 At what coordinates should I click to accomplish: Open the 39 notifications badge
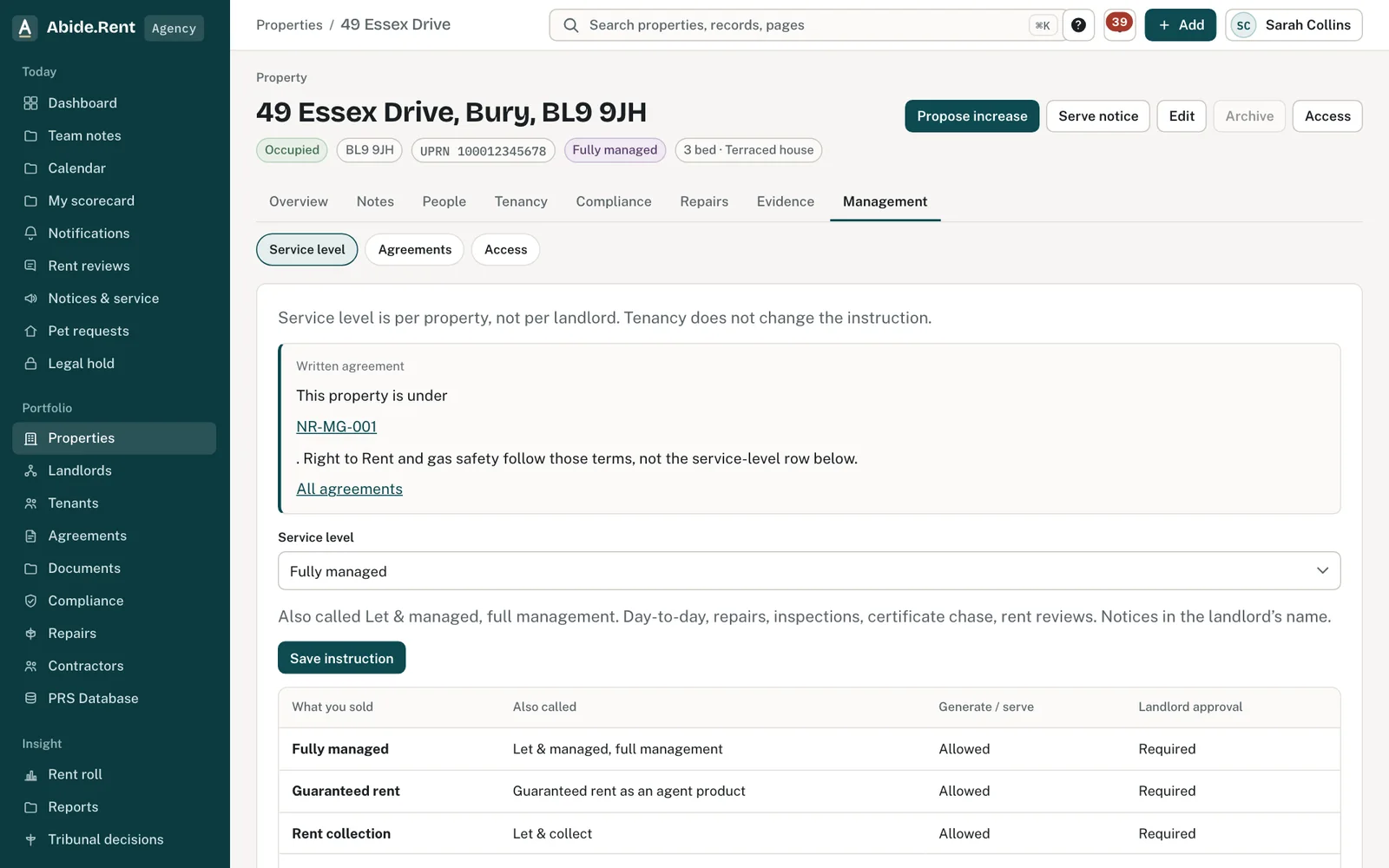tap(1119, 23)
